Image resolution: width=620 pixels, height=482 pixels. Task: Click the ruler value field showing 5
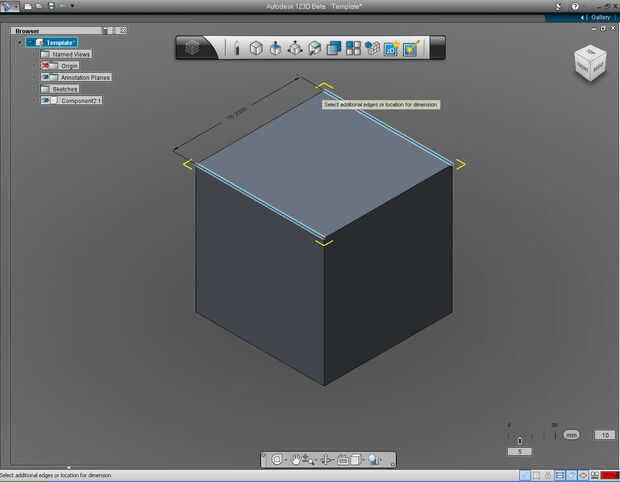(x=520, y=452)
